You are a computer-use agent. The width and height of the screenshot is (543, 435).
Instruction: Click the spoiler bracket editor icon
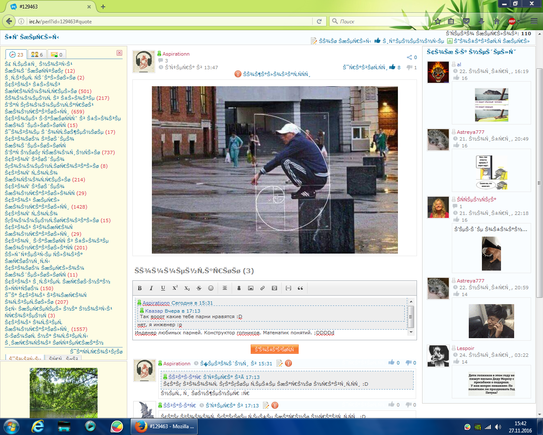pos(288,288)
